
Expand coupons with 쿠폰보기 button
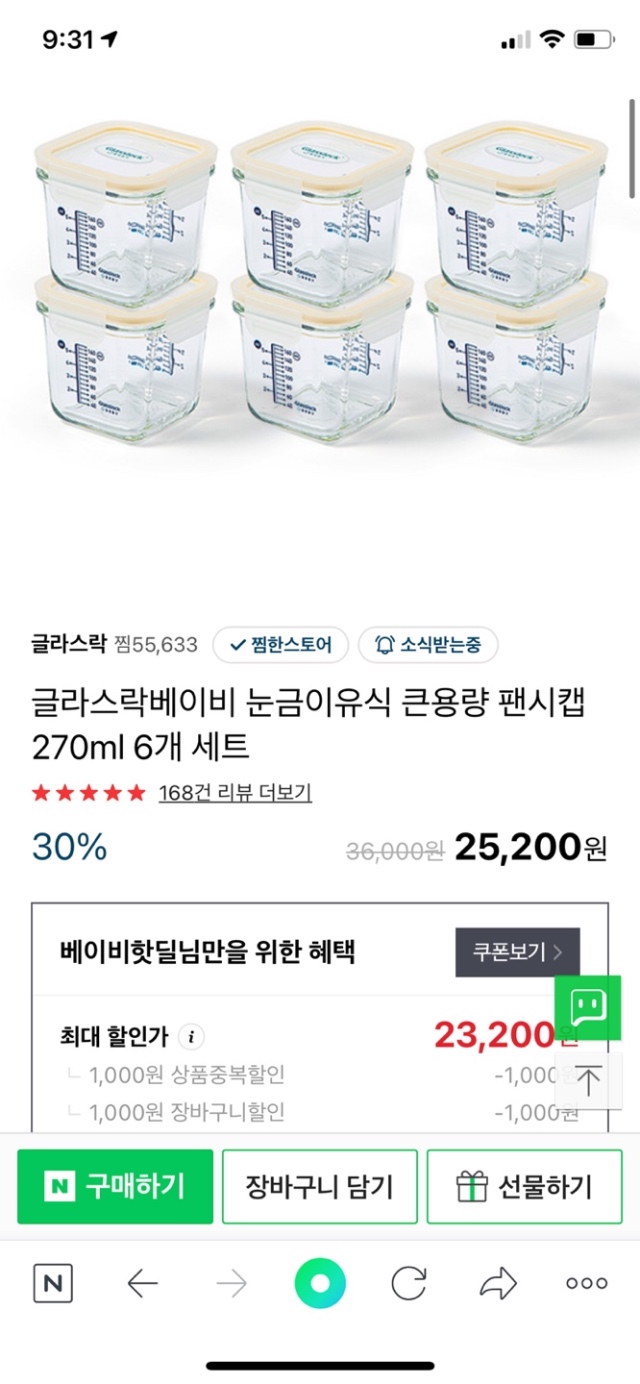tap(517, 952)
